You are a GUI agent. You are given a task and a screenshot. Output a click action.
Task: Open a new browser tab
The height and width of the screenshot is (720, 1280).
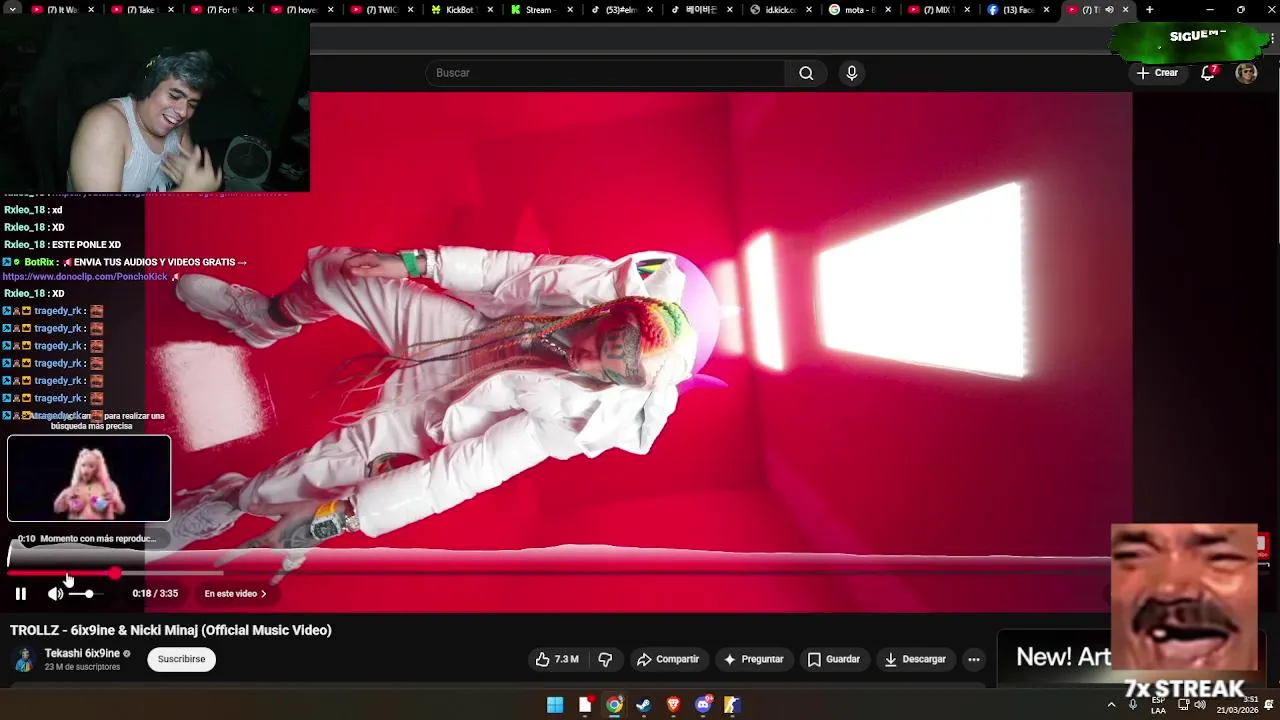pos(1149,10)
